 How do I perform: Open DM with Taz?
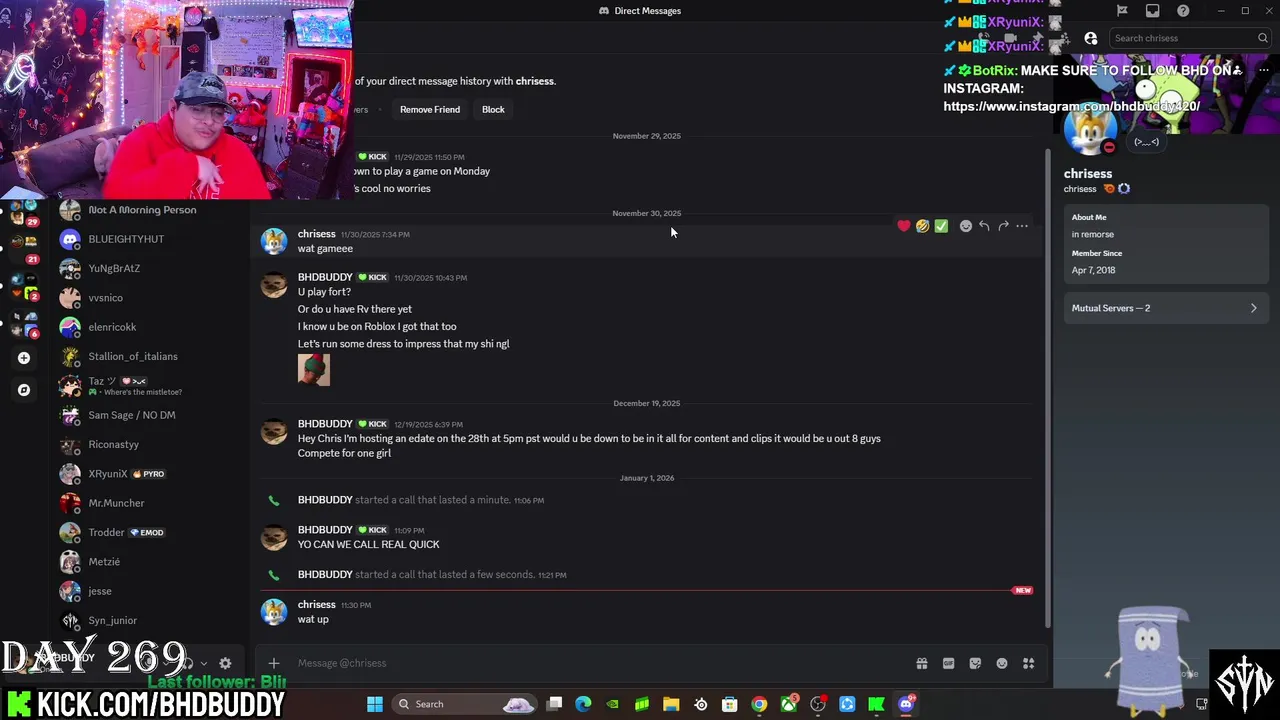pyautogui.click(x=150, y=386)
